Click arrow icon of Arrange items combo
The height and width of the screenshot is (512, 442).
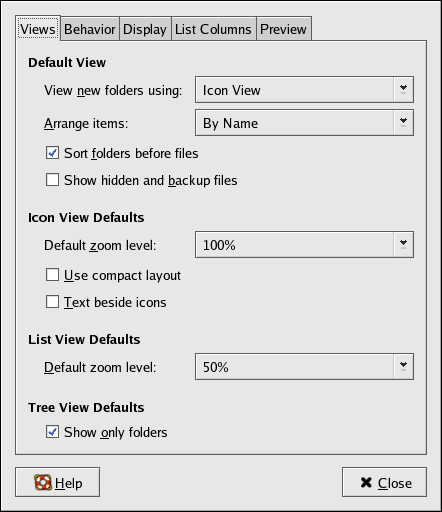point(403,122)
